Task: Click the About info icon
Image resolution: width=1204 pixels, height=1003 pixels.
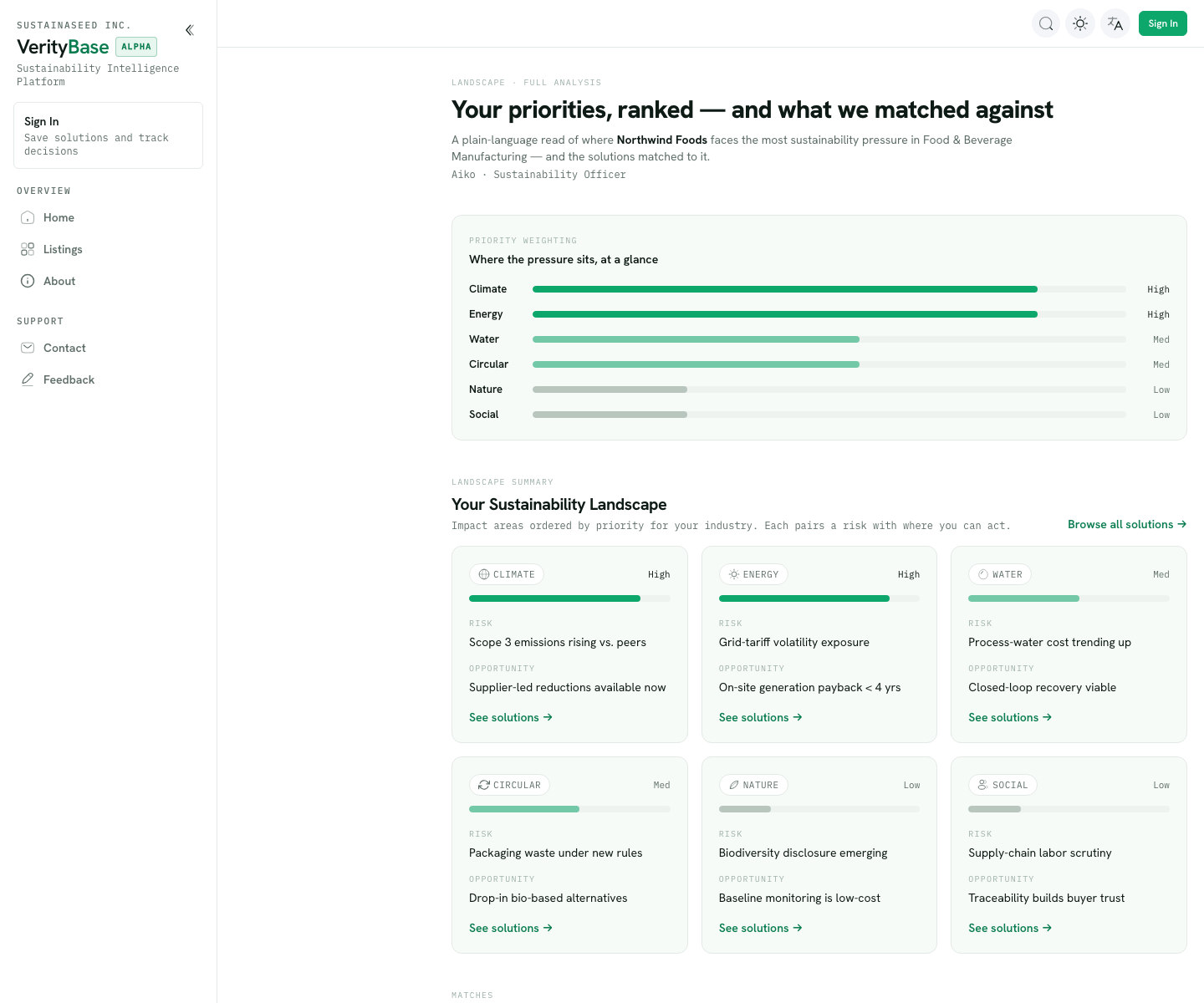Action: (x=28, y=281)
